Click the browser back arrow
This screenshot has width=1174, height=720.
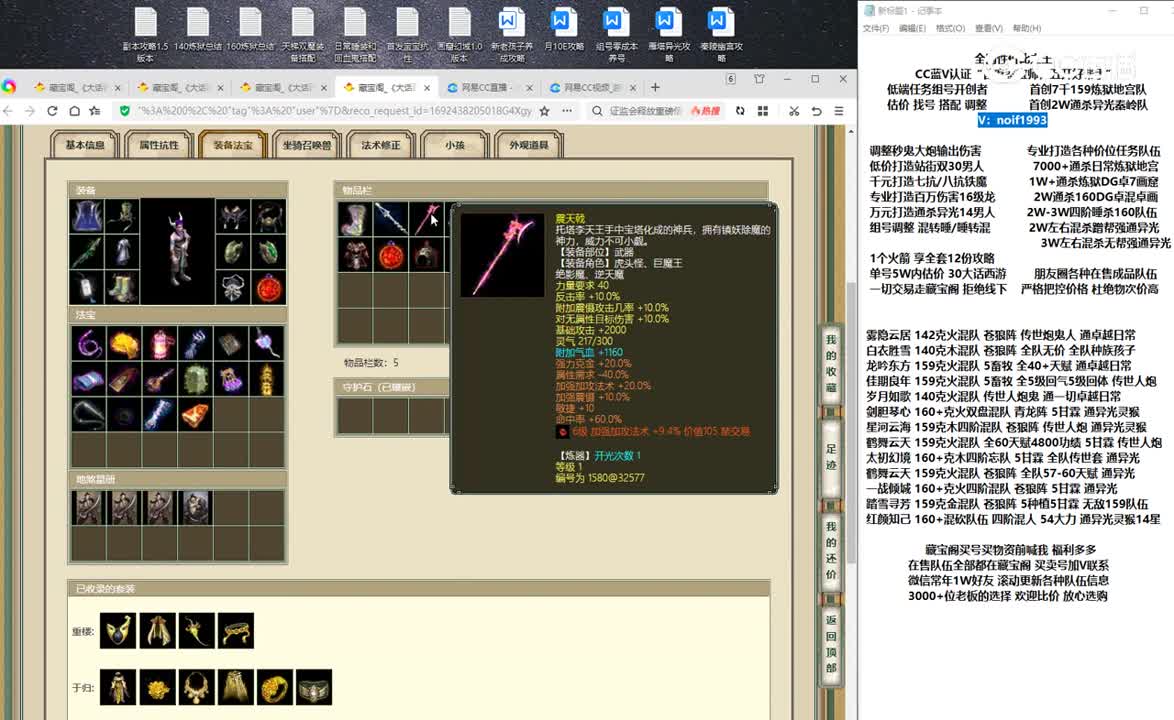coord(8,111)
